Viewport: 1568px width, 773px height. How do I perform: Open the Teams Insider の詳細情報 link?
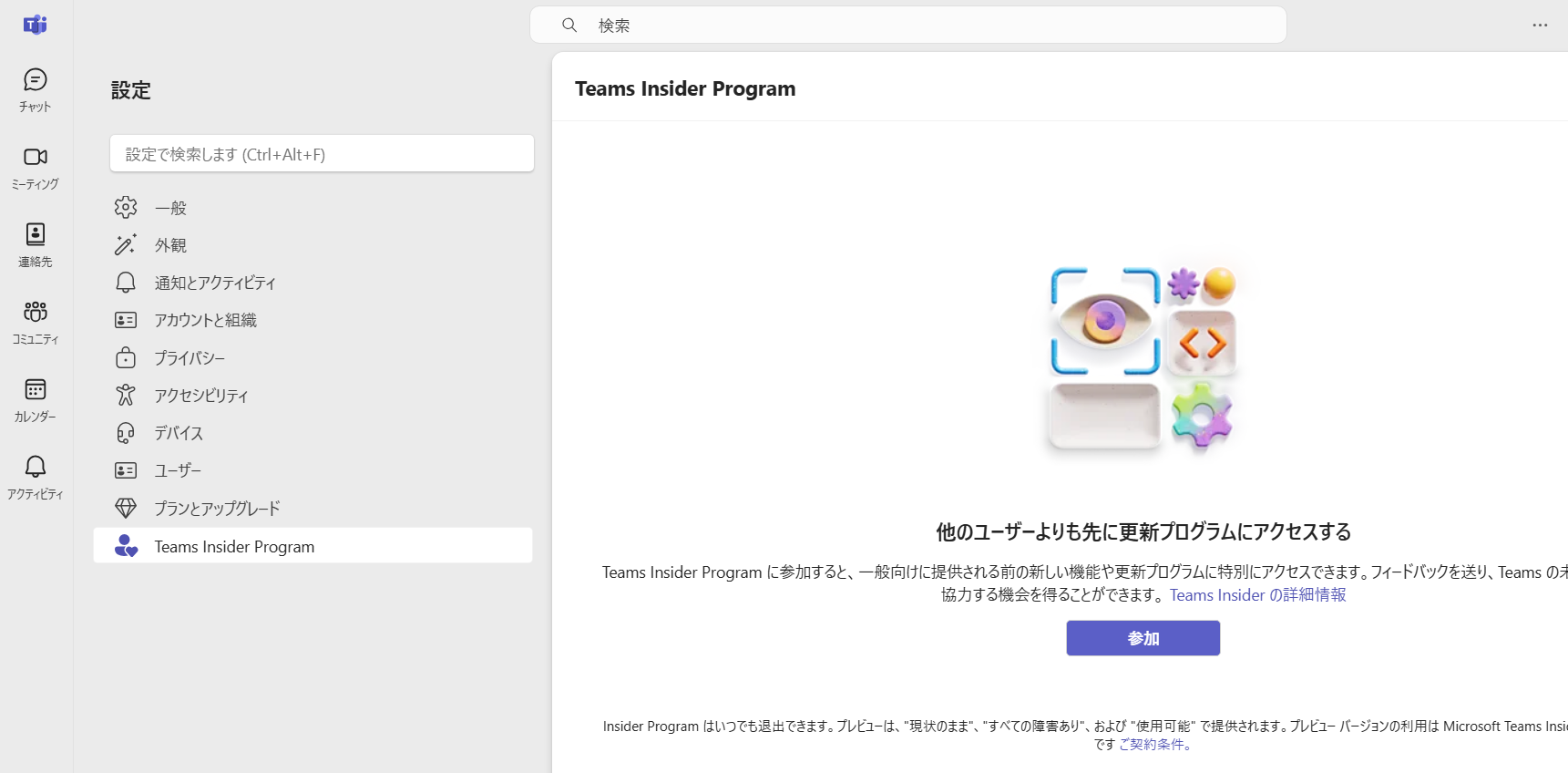coord(1257,594)
